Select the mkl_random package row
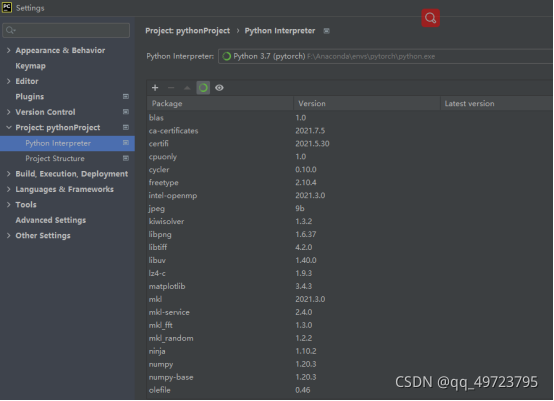This screenshot has height=401, width=554. (350, 338)
